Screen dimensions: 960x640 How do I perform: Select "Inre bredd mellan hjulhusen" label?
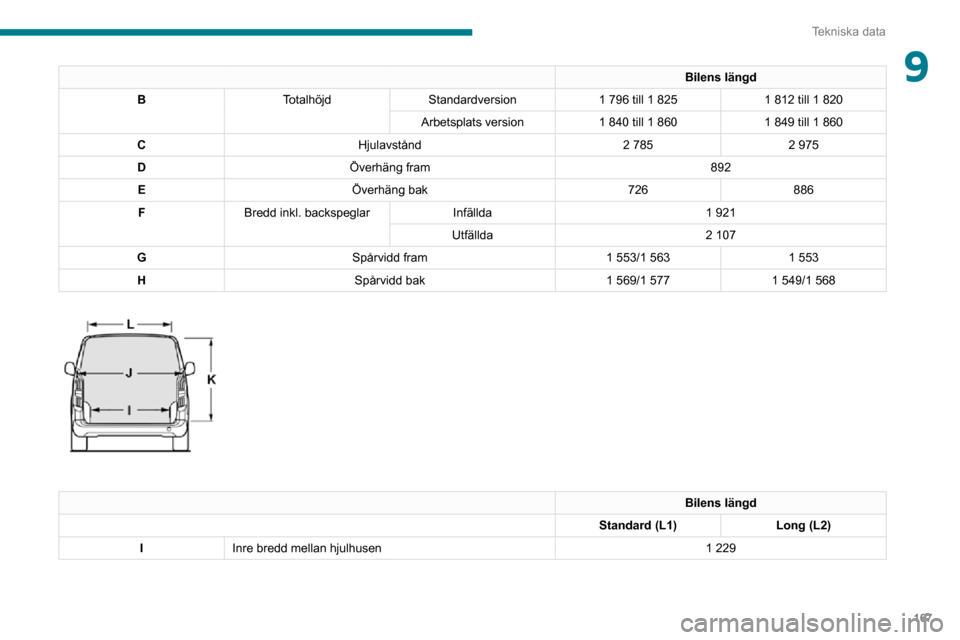(x=307, y=548)
